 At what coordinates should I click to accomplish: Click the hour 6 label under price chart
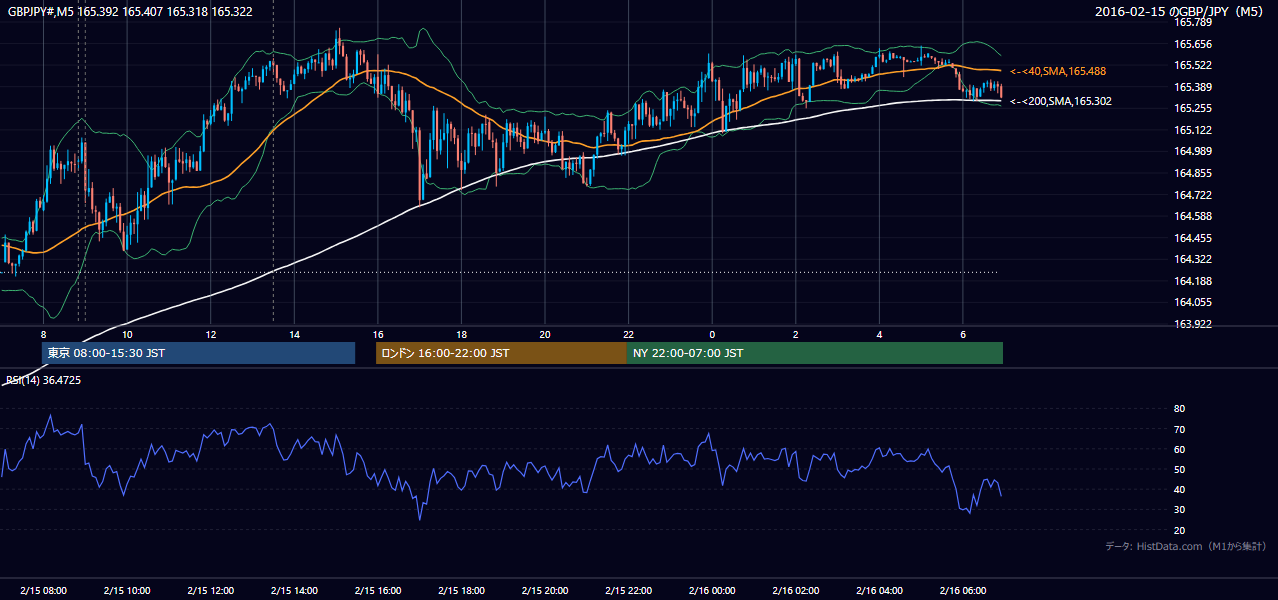[963, 334]
